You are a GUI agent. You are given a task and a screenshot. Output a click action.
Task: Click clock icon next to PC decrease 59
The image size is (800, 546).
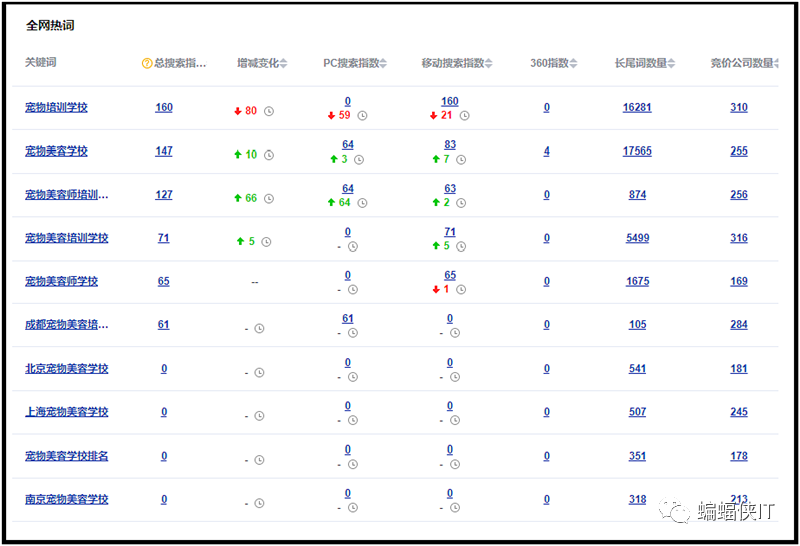[363, 116]
